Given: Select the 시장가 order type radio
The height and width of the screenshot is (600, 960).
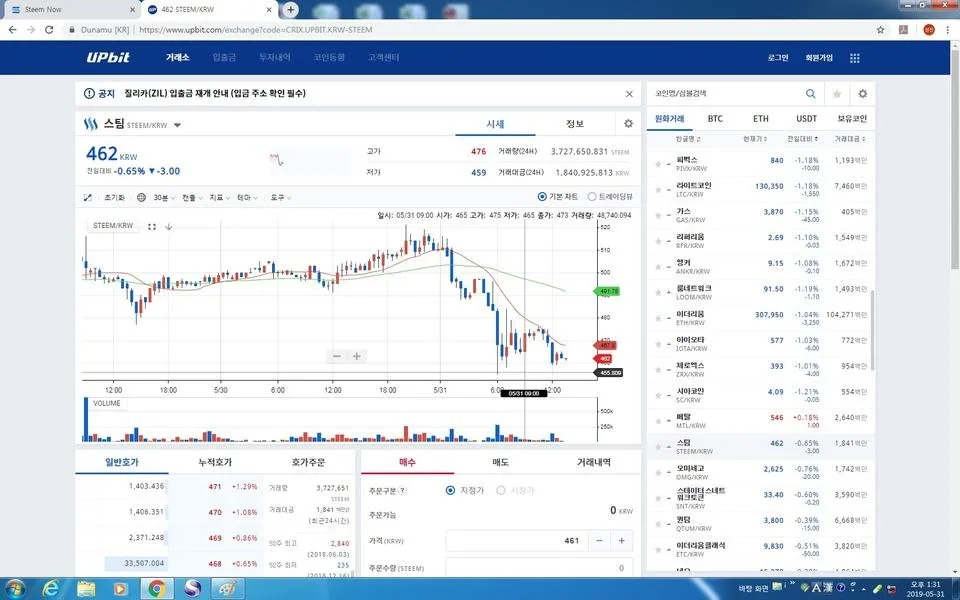Looking at the screenshot, I should (501, 490).
